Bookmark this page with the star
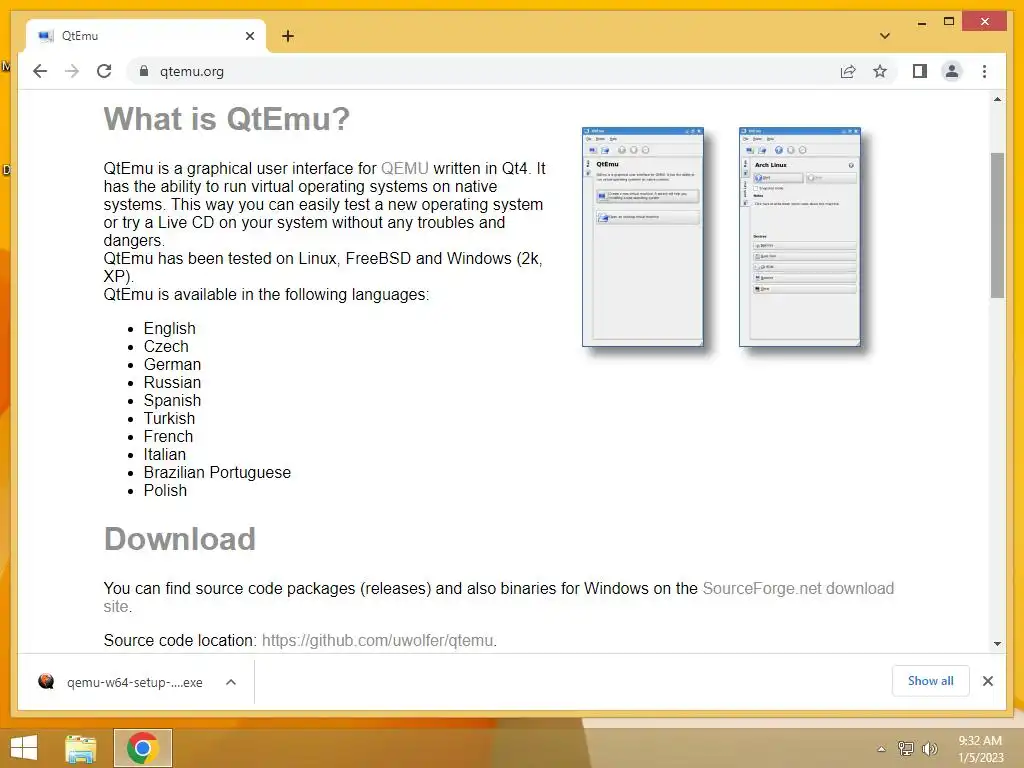The height and width of the screenshot is (768, 1024). point(880,71)
